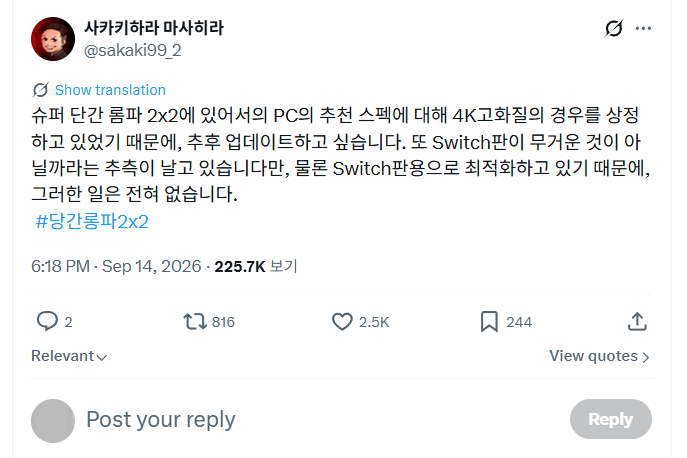
Task: Open the #당간롱파2x2 hashtag
Action: pyautogui.click(x=92, y=221)
